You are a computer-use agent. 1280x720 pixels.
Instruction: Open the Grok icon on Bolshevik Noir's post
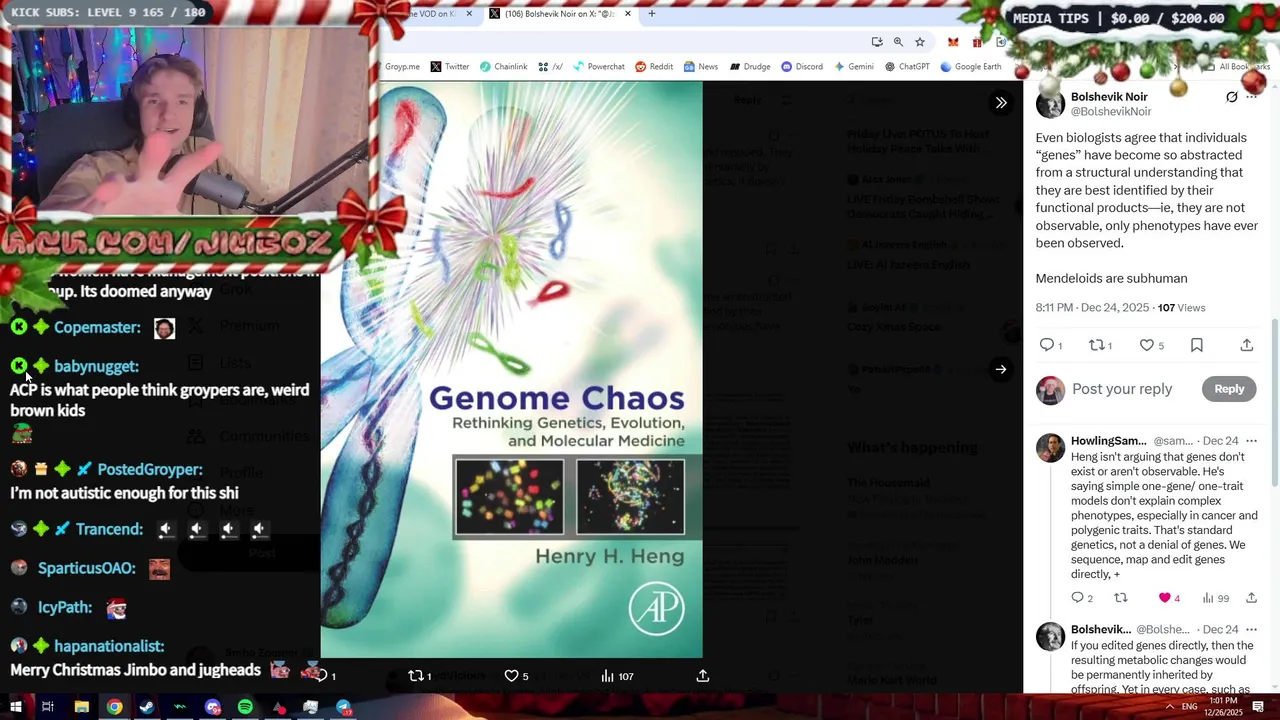pos(1231,97)
